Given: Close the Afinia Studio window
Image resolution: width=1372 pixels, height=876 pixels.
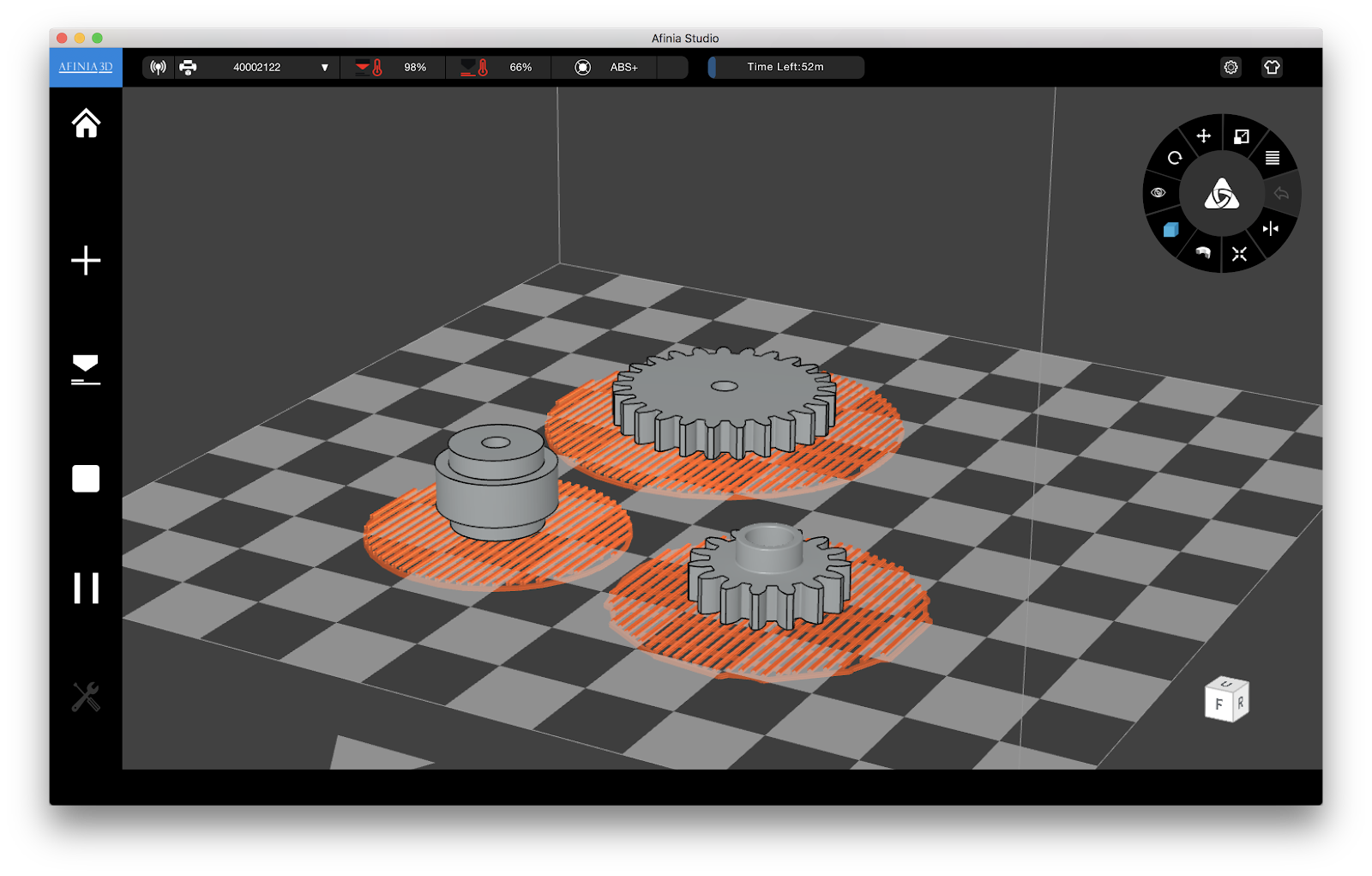Looking at the screenshot, I should [62, 38].
